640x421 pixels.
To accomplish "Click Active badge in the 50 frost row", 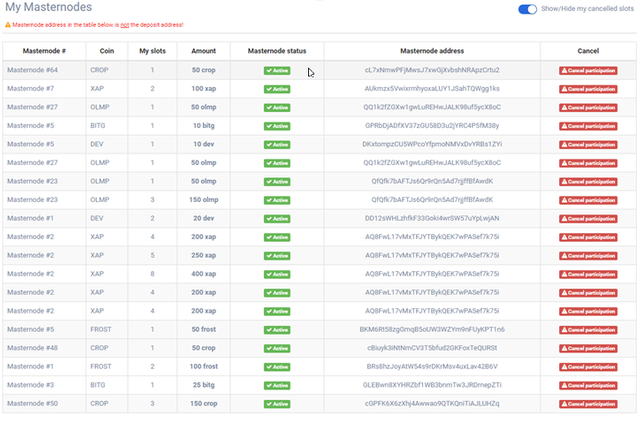I will (x=277, y=330).
